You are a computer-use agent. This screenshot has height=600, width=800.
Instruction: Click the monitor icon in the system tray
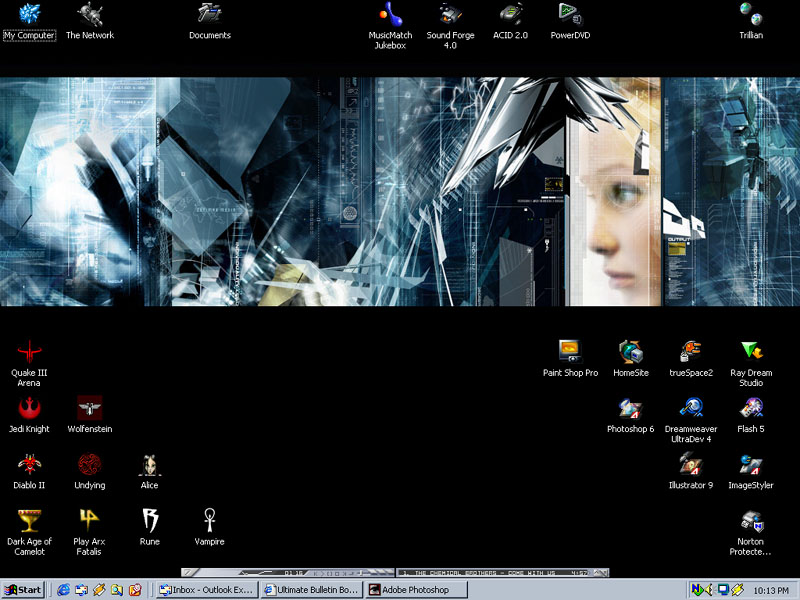pos(723,590)
